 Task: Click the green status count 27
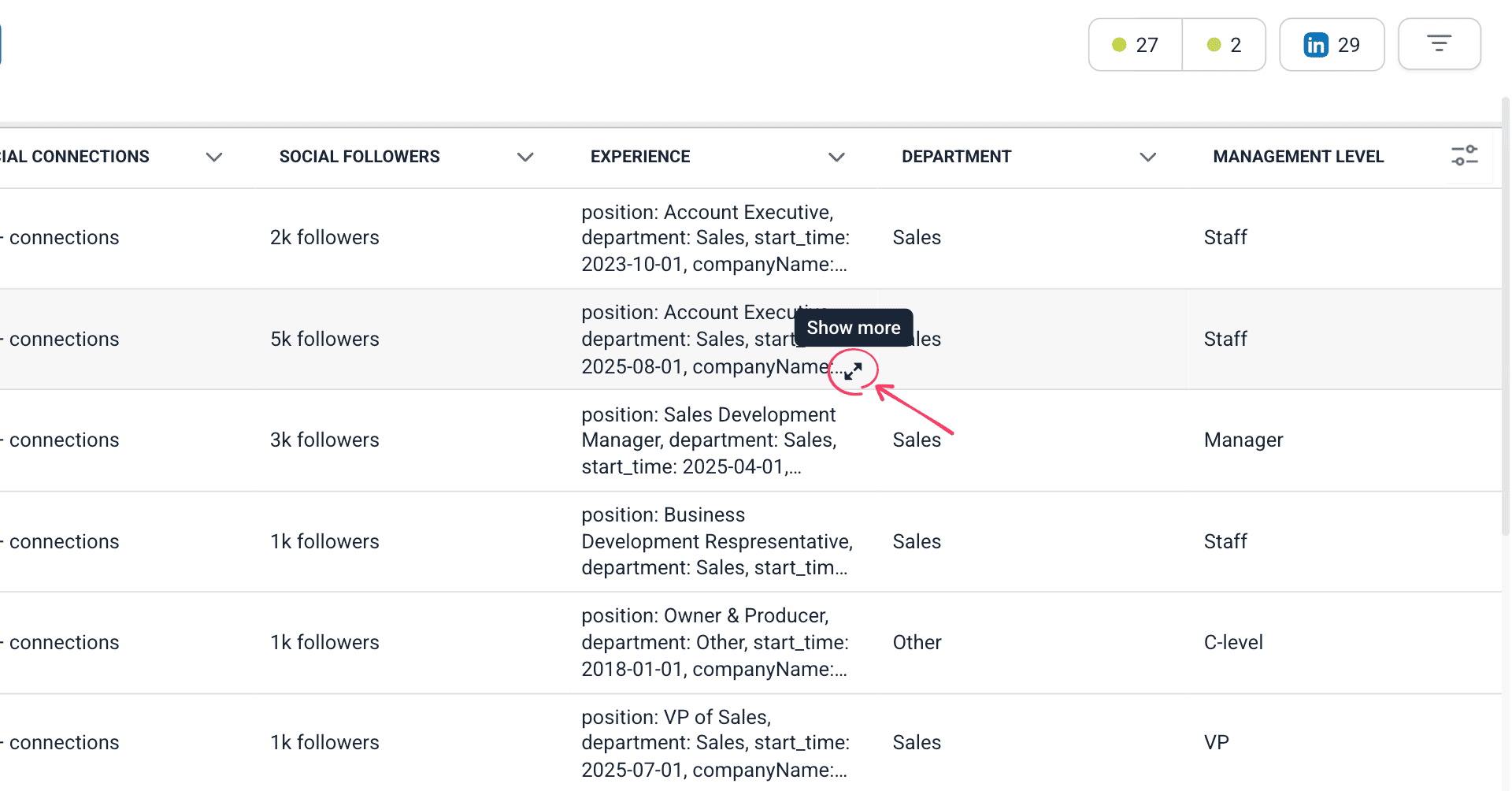[x=1136, y=45]
